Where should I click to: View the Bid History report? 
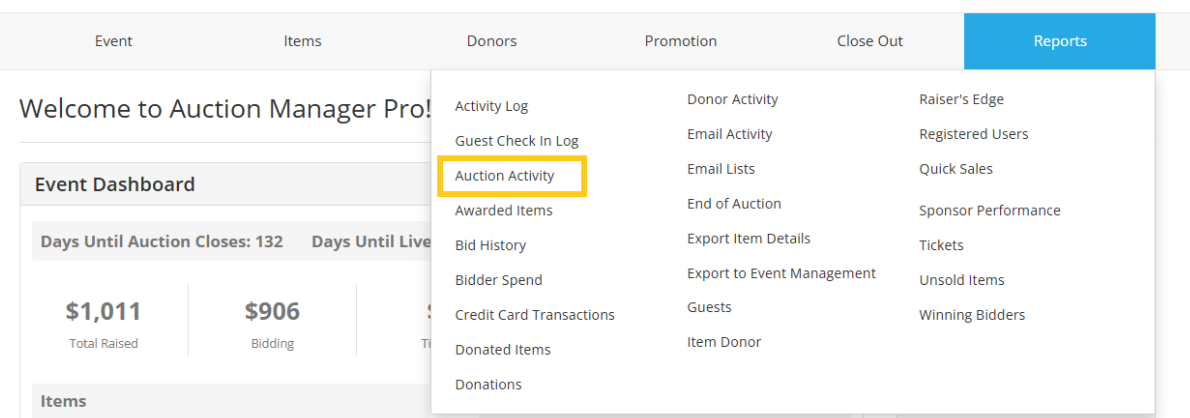click(490, 246)
